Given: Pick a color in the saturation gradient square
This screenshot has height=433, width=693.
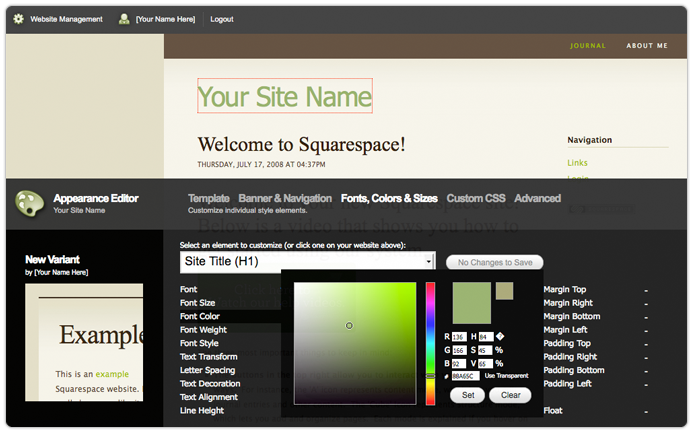Looking at the screenshot, I should [x=355, y=343].
